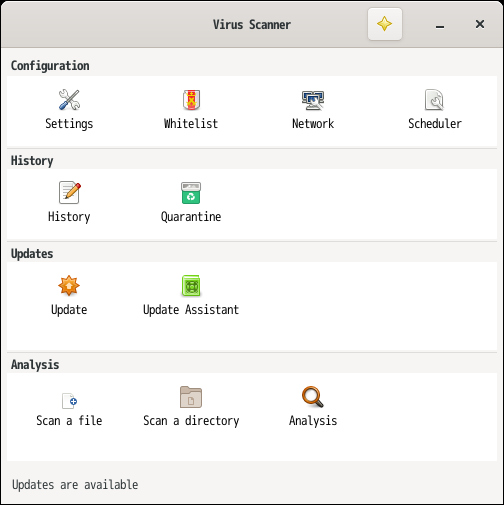This screenshot has height=505, width=504.
Task: Open the Quarantine recycle bin icon
Action: [x=191, y=193]
